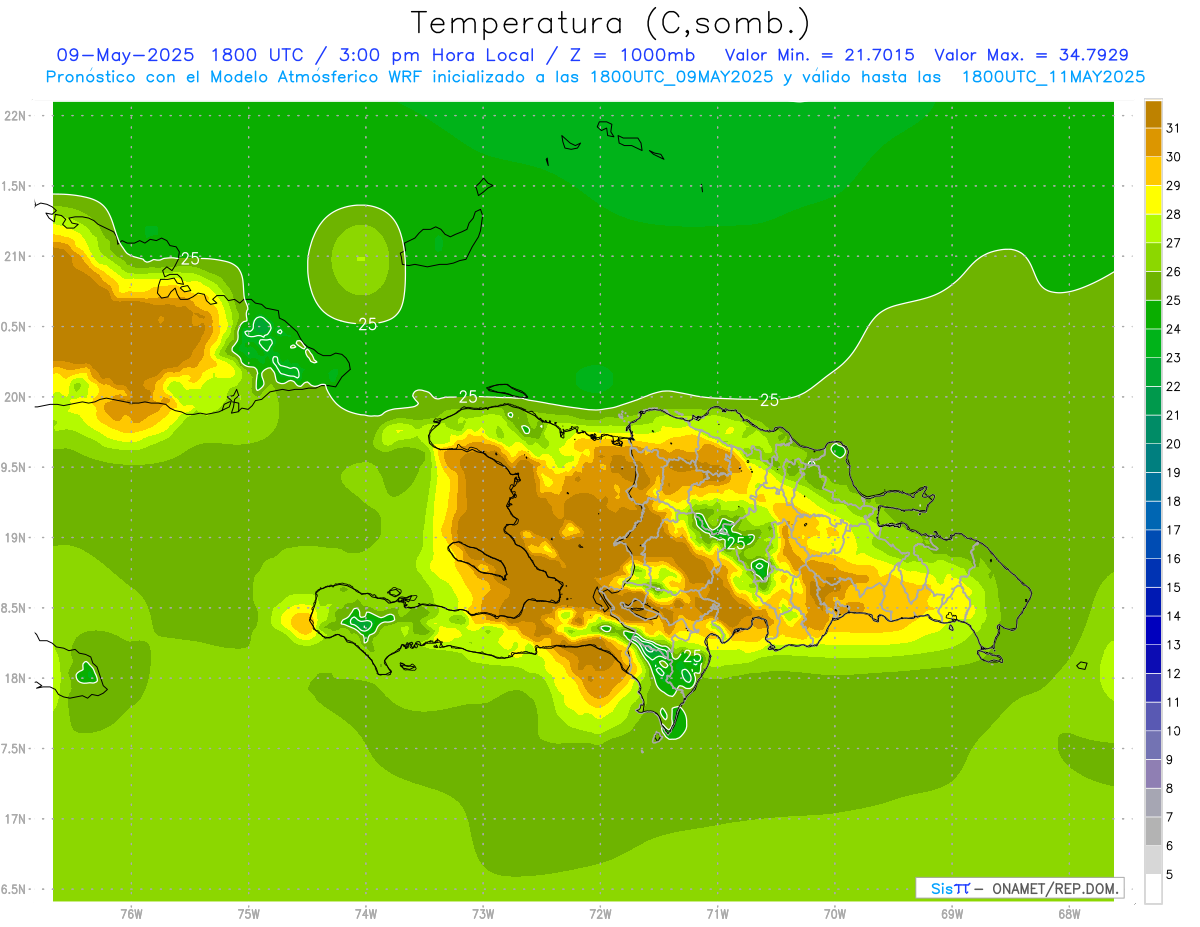The image size is (1200, 927).
Task: Click legend value label '31'
Action: point(1174,128)
